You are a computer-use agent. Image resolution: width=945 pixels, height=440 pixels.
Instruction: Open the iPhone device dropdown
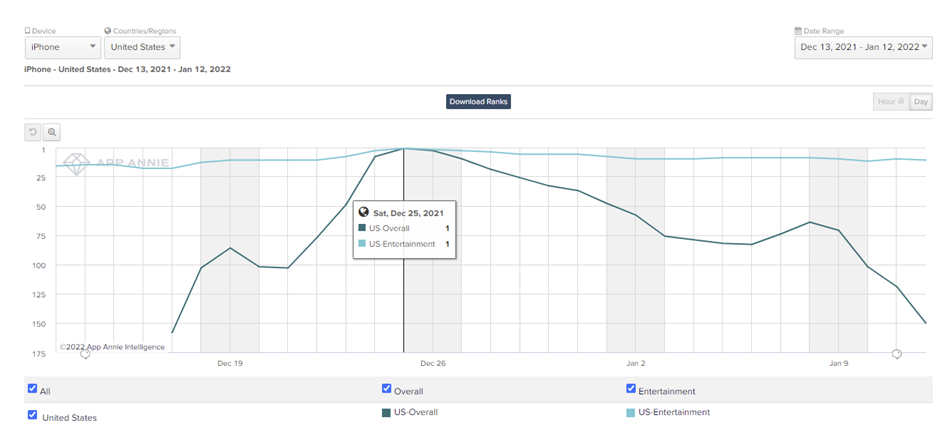(62, 47)
